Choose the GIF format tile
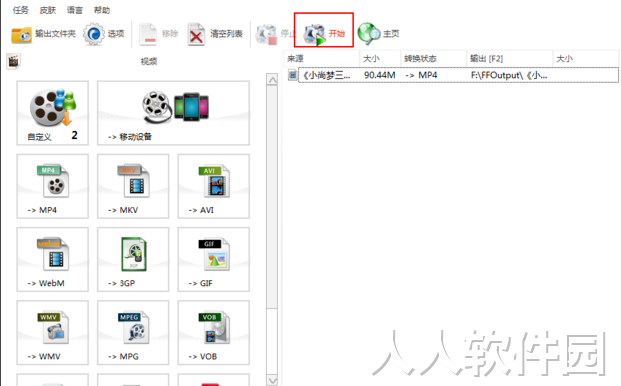The width and height of the screenshot is (621, 386). (x=214, y=260)
